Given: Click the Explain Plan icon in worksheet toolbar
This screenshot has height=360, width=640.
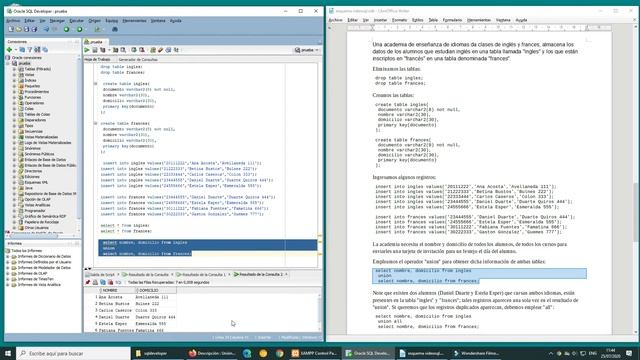Looking at the screenshot, I should coord(102,50).
